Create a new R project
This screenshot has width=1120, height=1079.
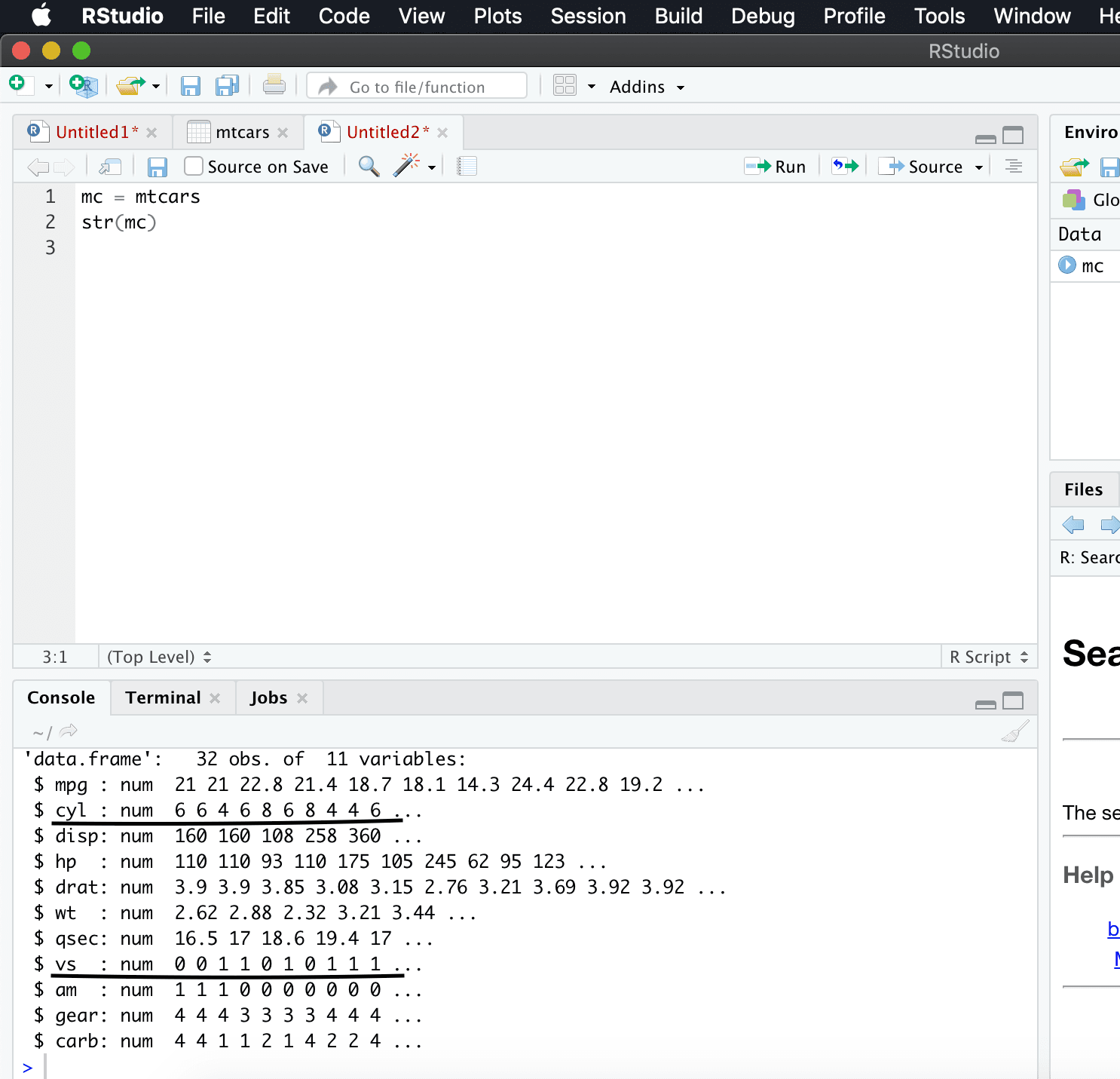83,86
